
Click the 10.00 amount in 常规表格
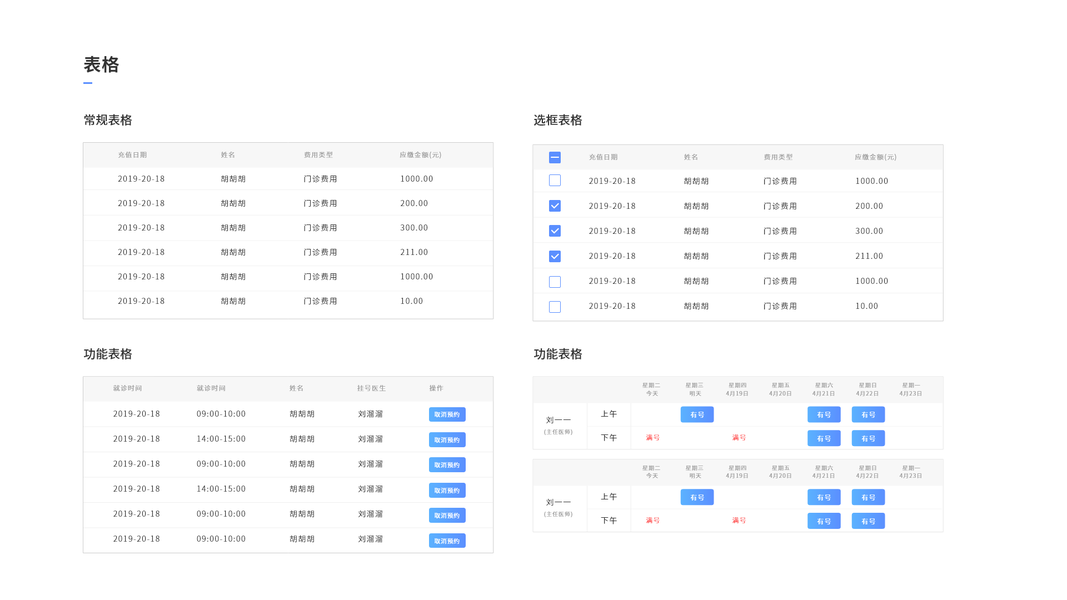[411, 301]
